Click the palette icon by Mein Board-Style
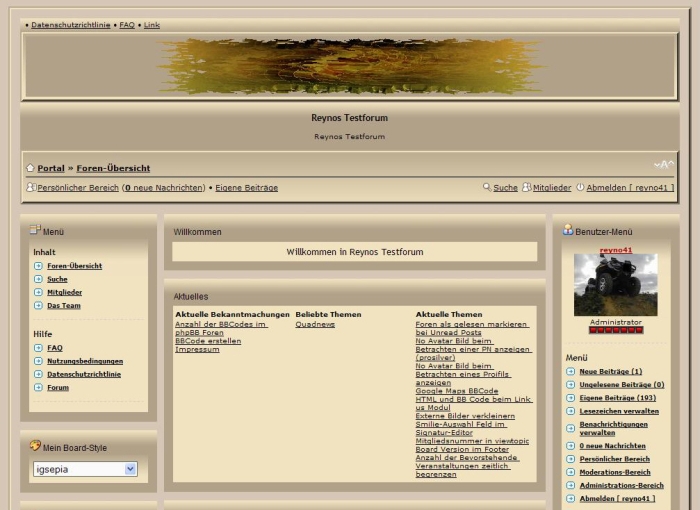This screenshot has height=510, width=700. click(35, 446)
